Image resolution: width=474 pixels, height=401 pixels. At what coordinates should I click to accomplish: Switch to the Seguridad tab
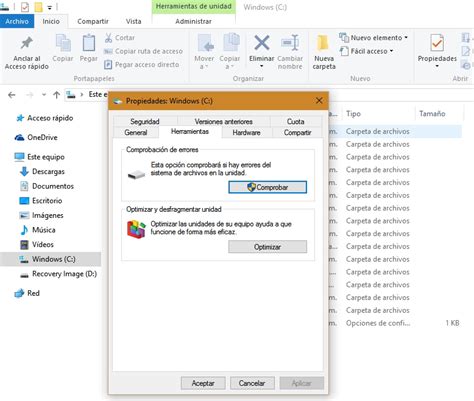(x=145, y=121)
